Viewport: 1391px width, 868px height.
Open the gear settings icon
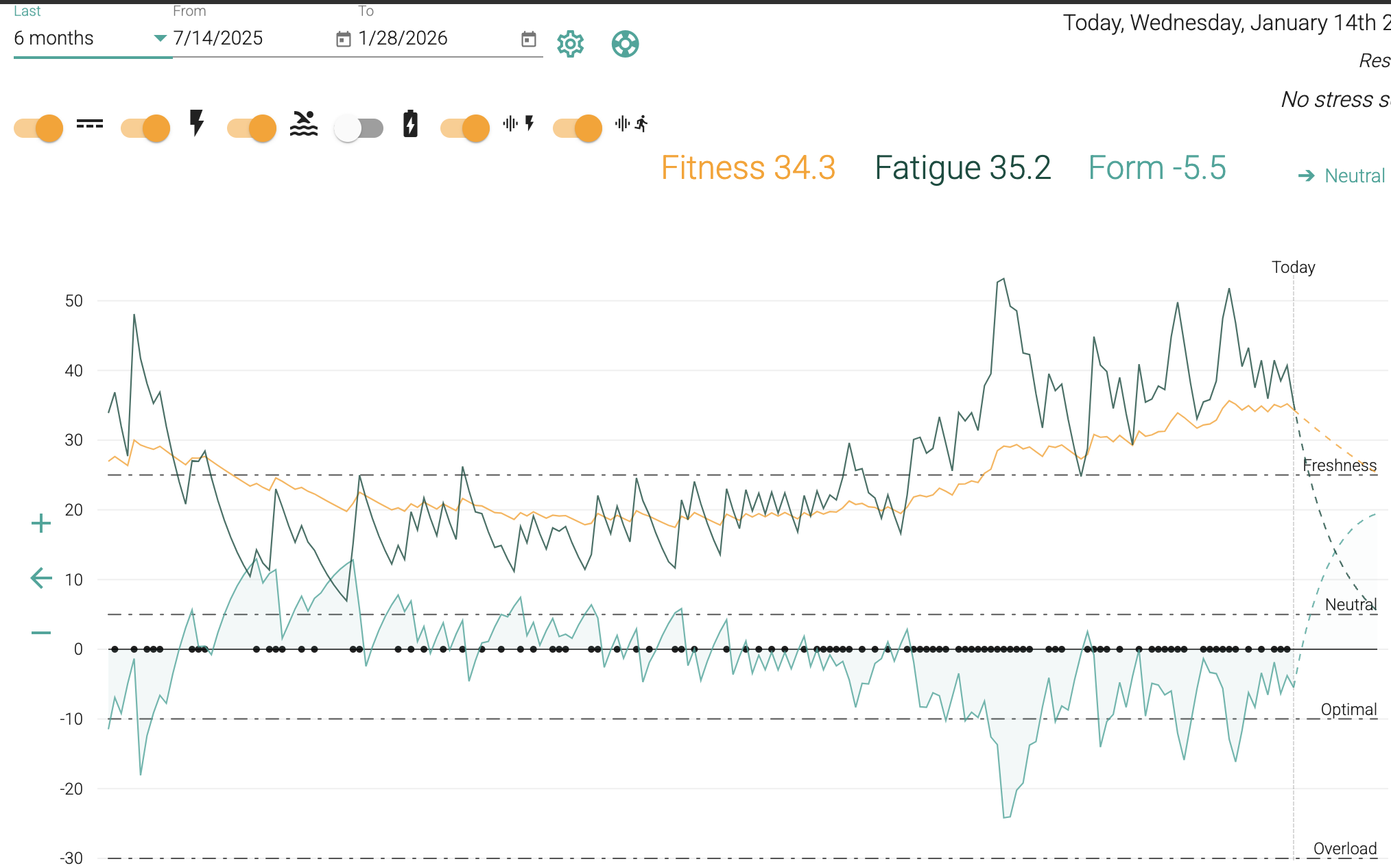(570, 45)
